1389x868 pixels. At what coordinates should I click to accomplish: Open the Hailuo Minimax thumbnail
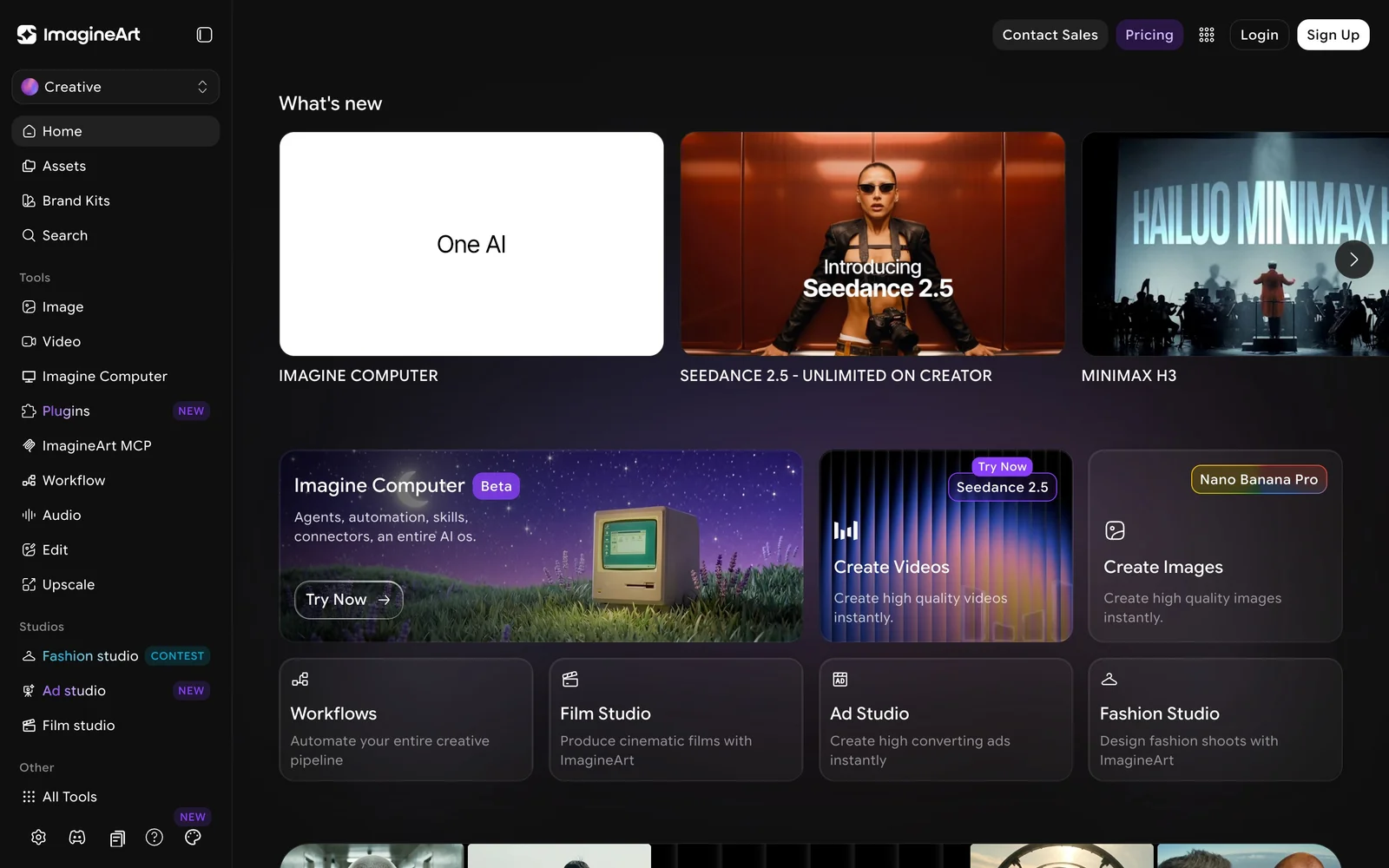coord(1235,244)
